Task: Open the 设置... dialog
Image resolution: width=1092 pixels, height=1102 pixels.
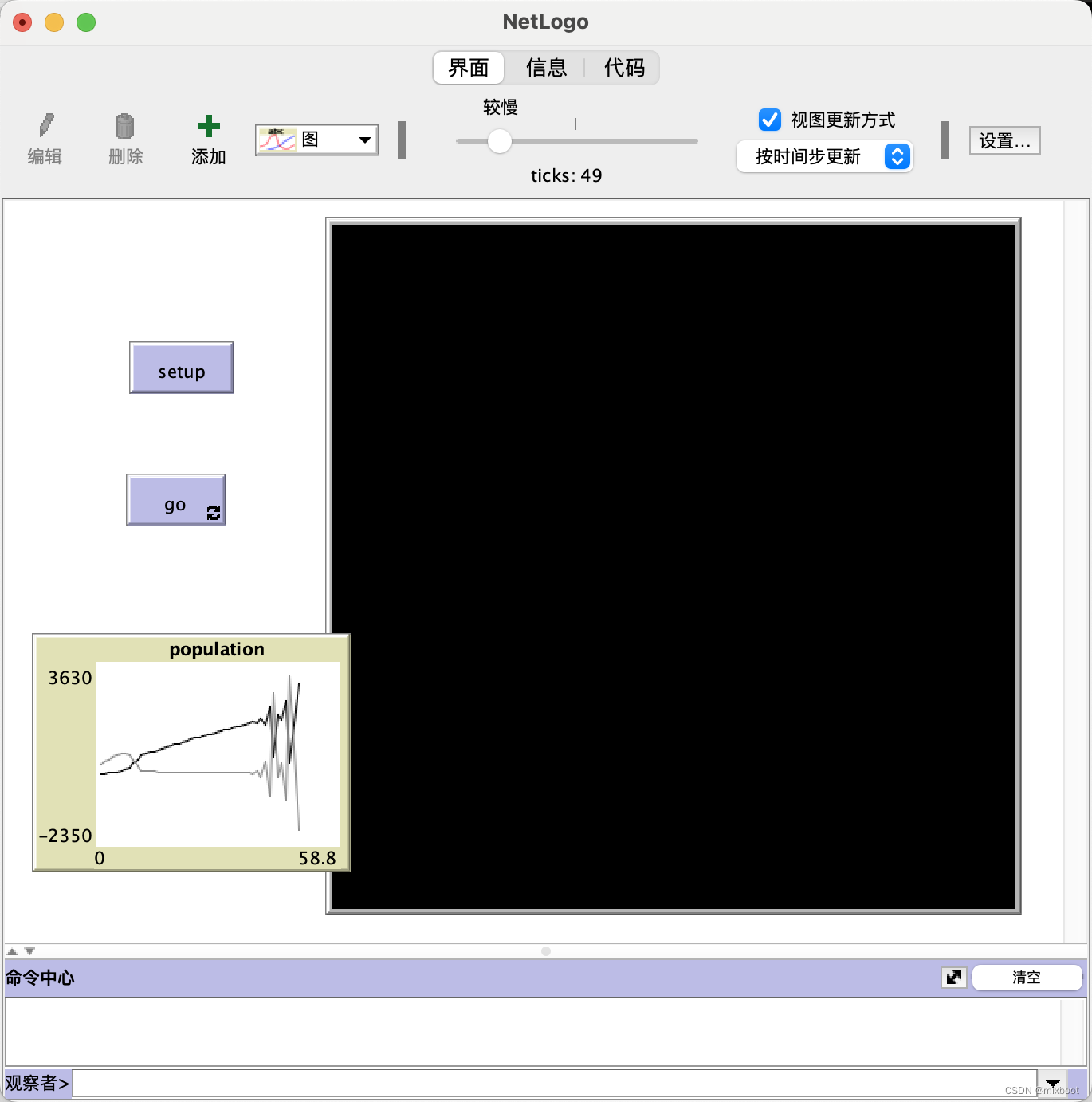Action: tap(1004, 140)
